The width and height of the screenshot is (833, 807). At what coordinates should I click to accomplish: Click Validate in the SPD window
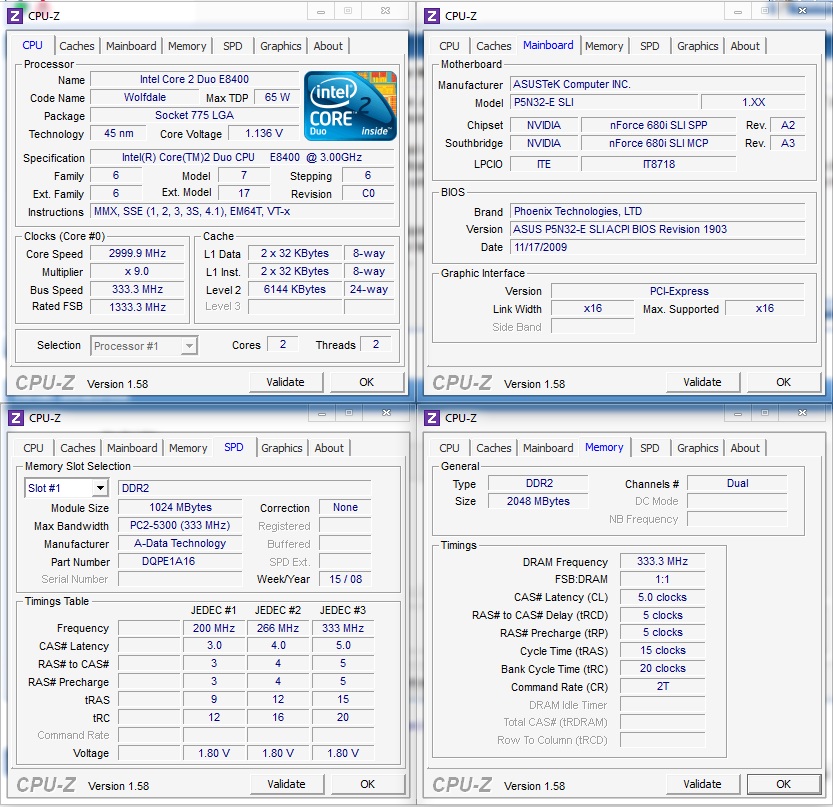pyautogui.click(x=287, y=784)
